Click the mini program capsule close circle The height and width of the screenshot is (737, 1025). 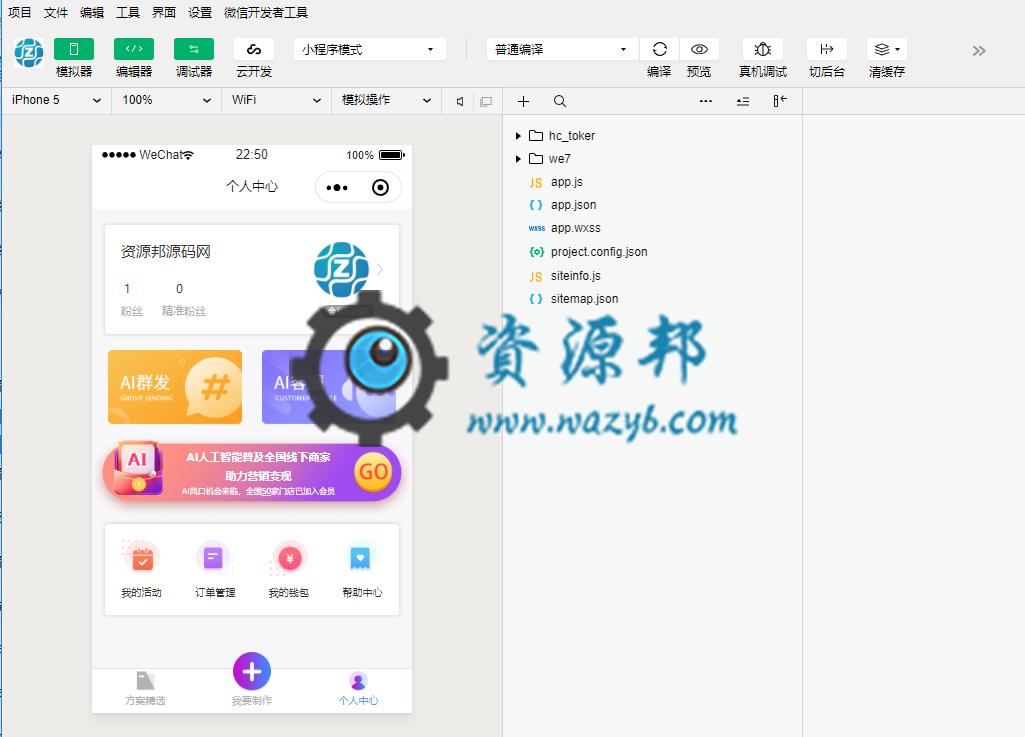click(x=380, y=188)
